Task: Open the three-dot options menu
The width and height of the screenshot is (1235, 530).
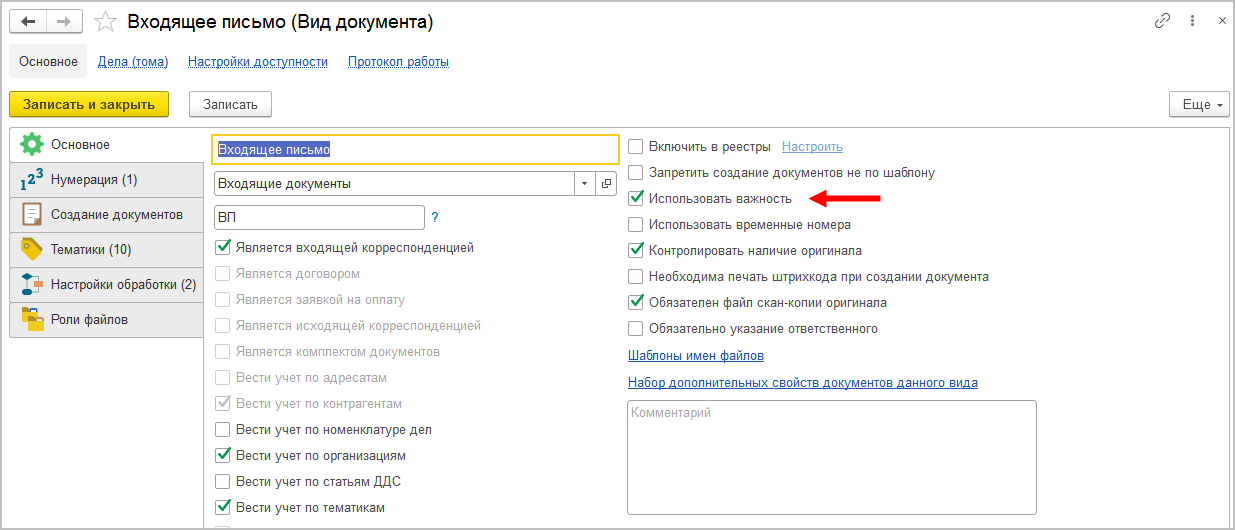Action: point(1192,21)
